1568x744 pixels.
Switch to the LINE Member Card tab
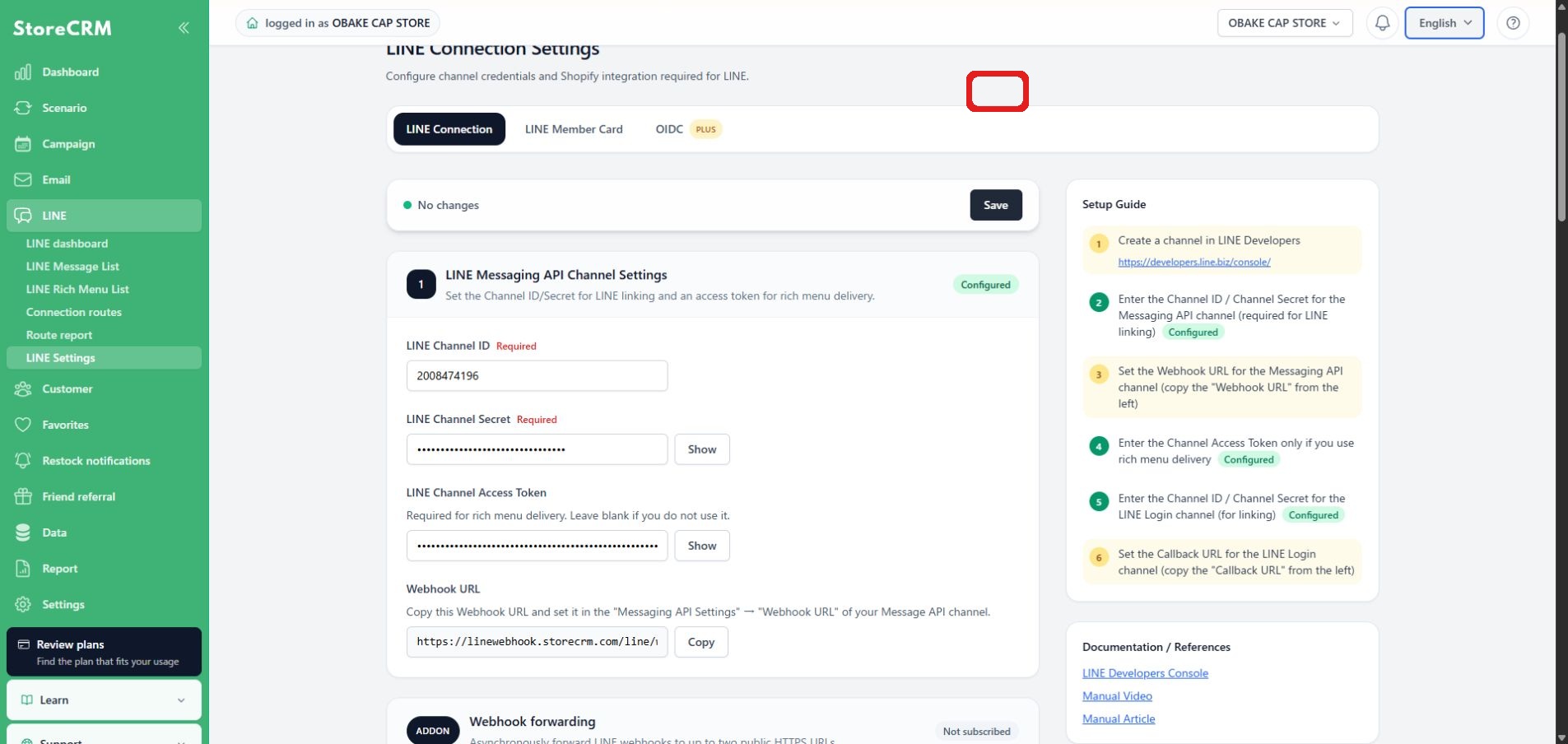[574, 129]
